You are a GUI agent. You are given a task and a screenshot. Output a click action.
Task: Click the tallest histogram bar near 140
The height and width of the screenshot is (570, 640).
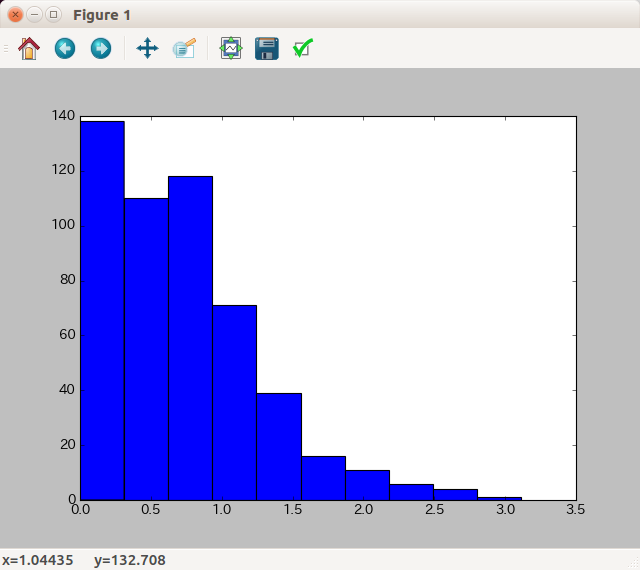pyautogui.click(x=102, y=310)
